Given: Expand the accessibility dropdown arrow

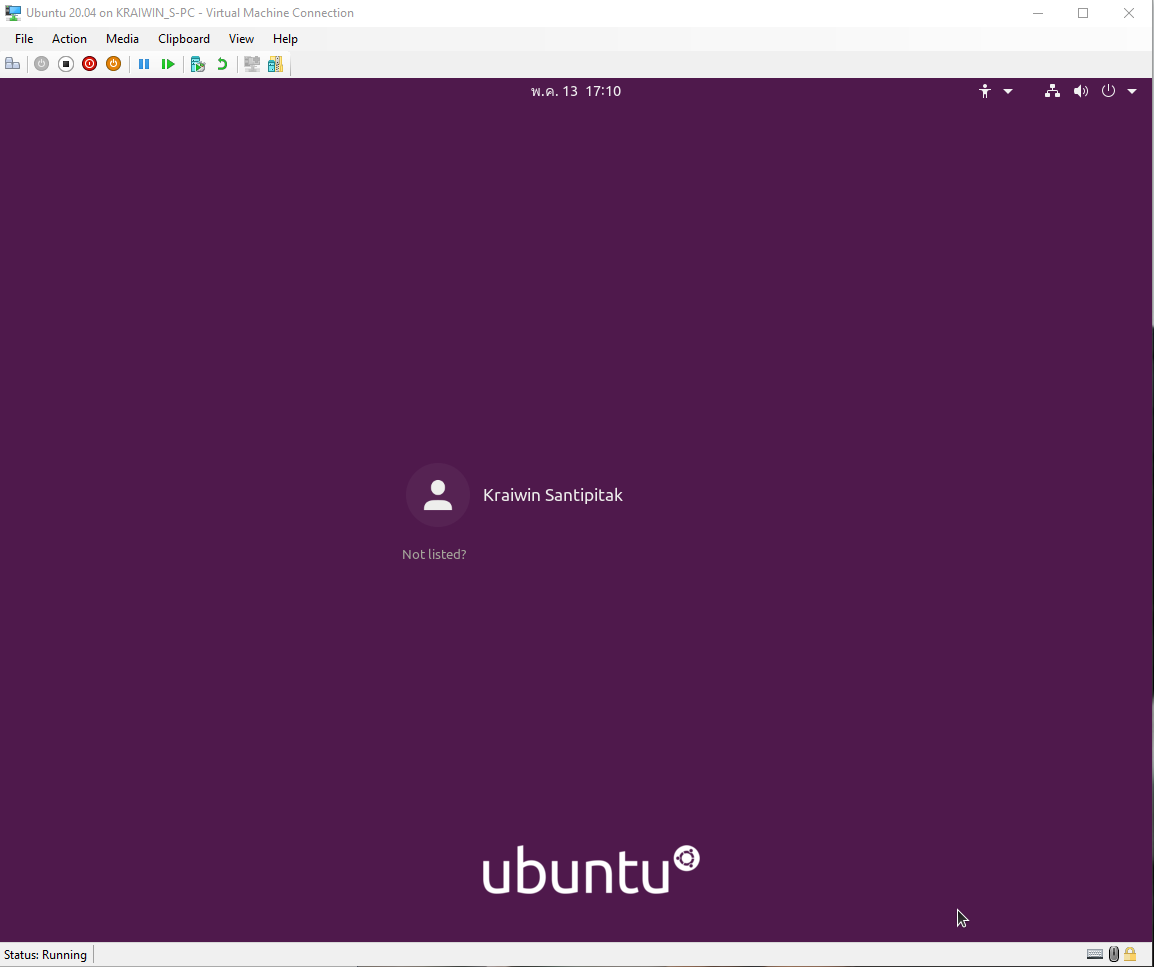Looking at the screenshot, I should click(1008, 91).
